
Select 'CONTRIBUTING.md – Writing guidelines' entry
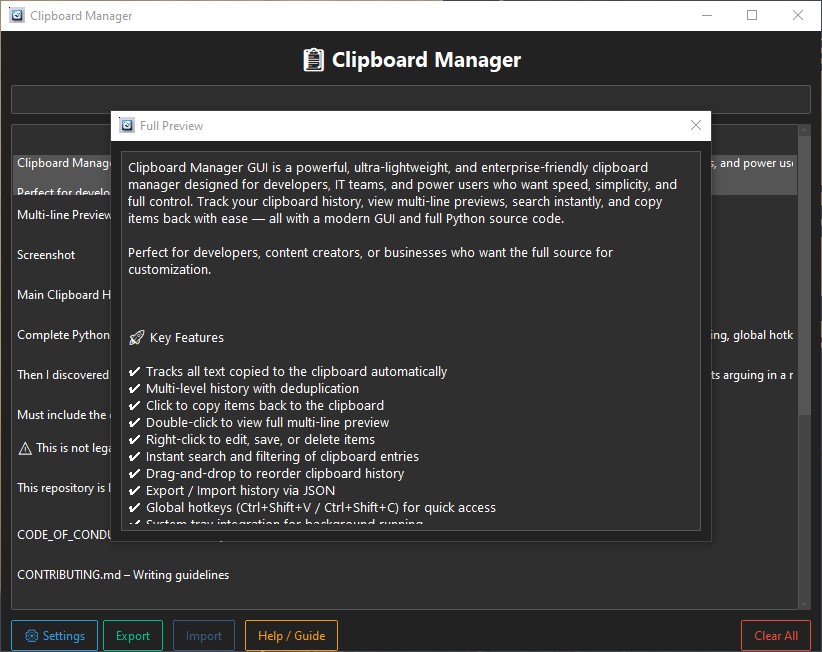(123, 575)
